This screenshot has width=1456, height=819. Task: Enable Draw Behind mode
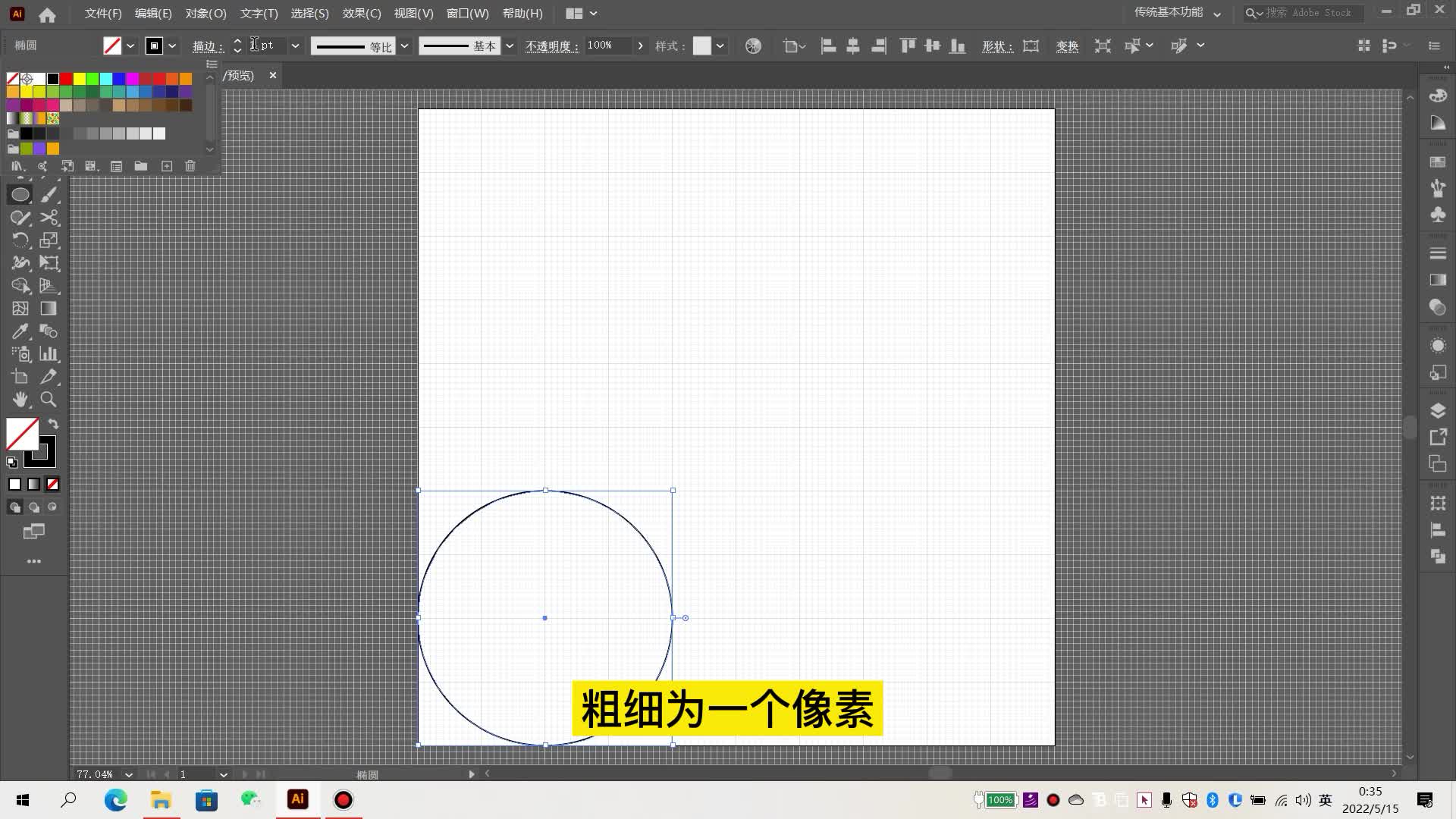34,507
